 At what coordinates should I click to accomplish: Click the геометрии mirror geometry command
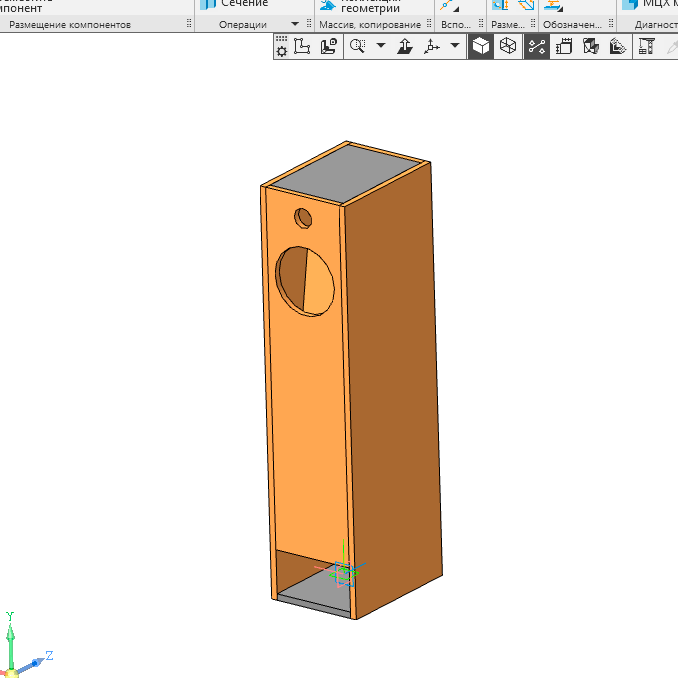[x=361, y=6]
